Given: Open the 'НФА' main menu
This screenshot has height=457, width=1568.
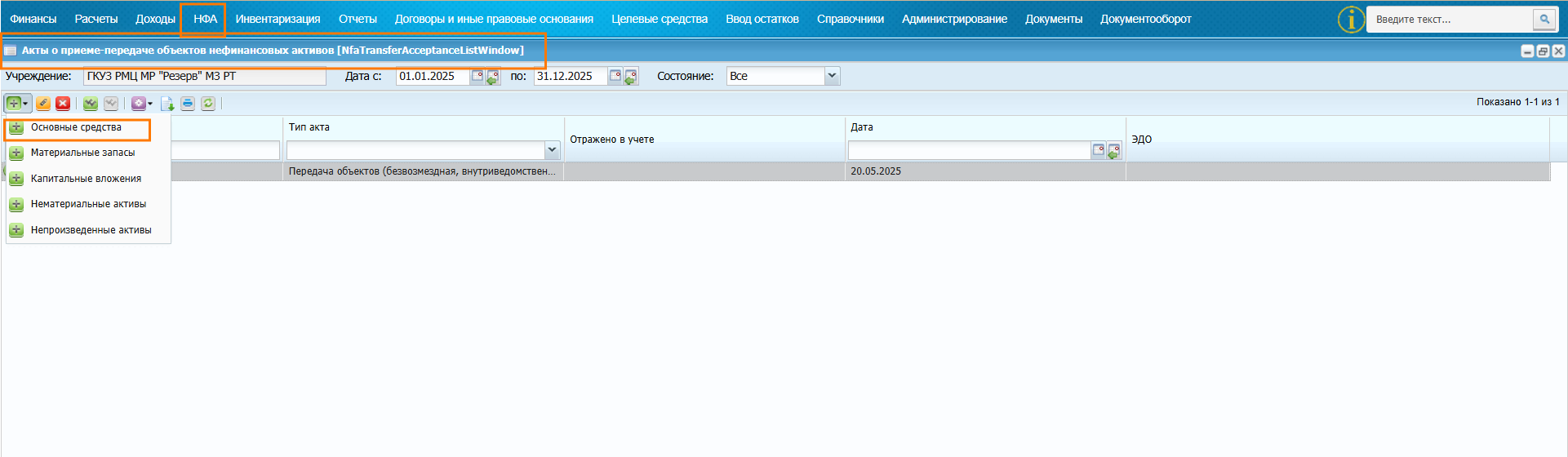Looking at the screenshot, I should [205, 19].
